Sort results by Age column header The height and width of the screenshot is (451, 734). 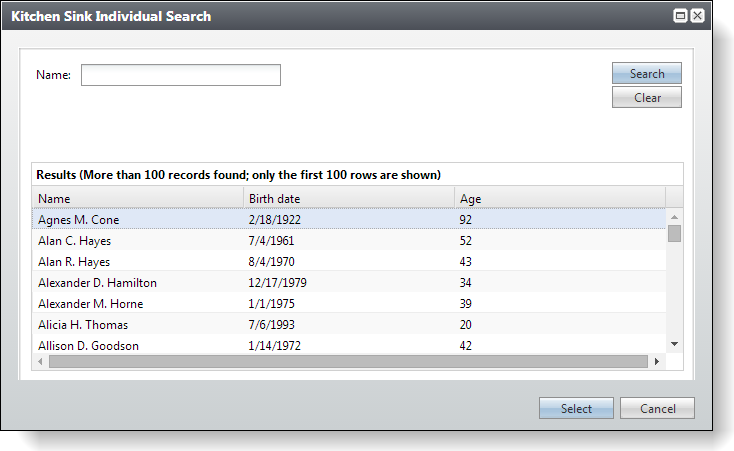(x=560, y=199)
